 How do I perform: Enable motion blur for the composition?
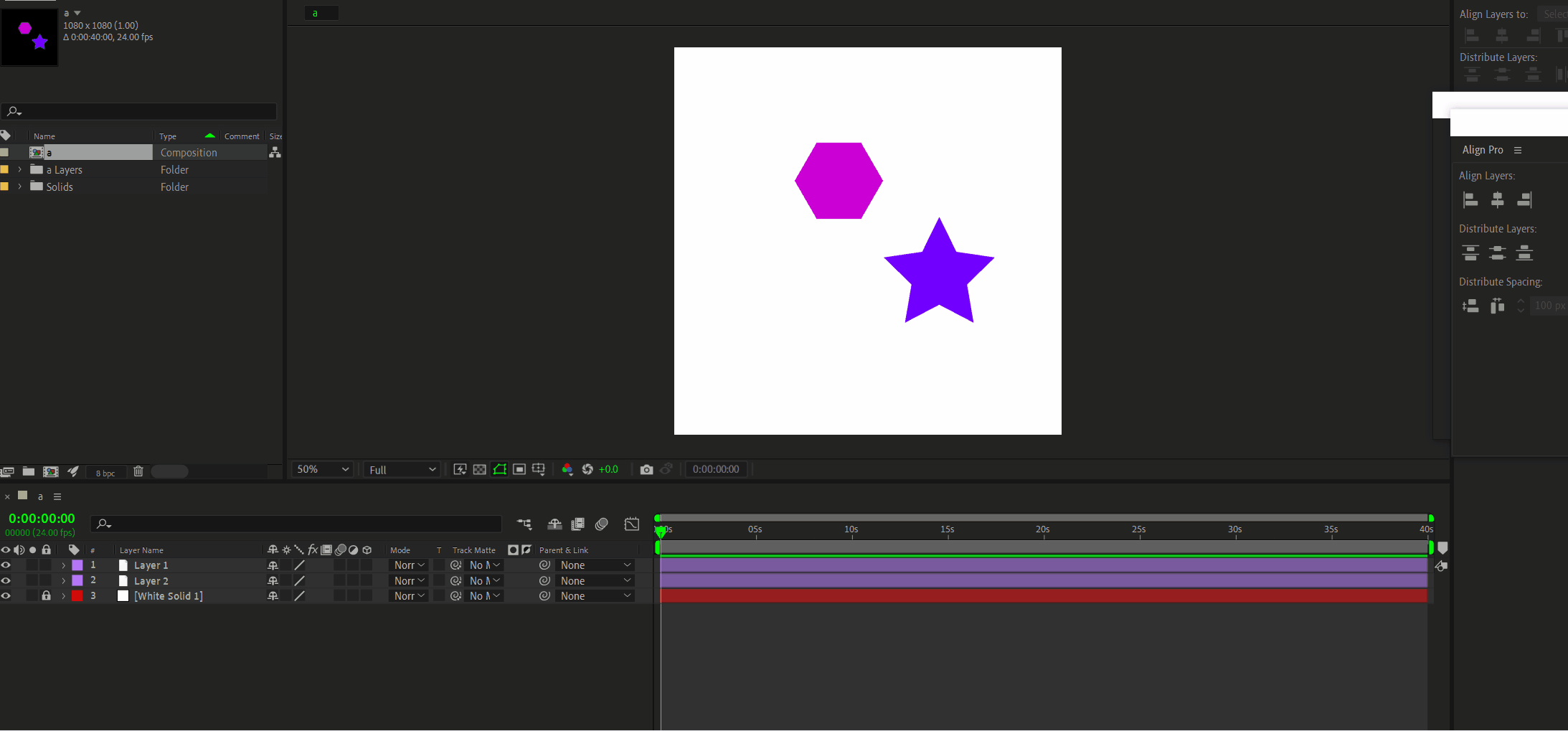[x=602, y=524]
